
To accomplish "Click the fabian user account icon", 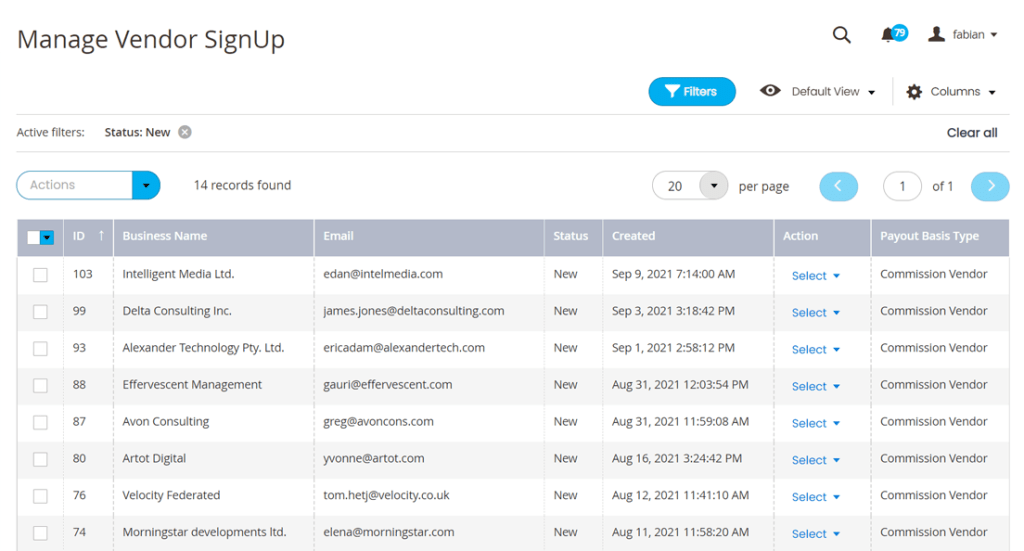I will [x=936, y=34].
